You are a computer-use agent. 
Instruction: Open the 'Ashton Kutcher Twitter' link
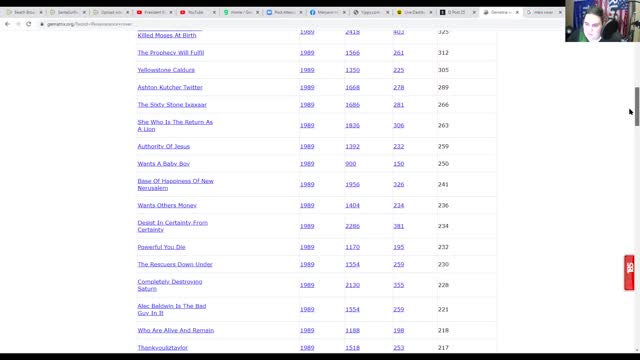(170, 87)
